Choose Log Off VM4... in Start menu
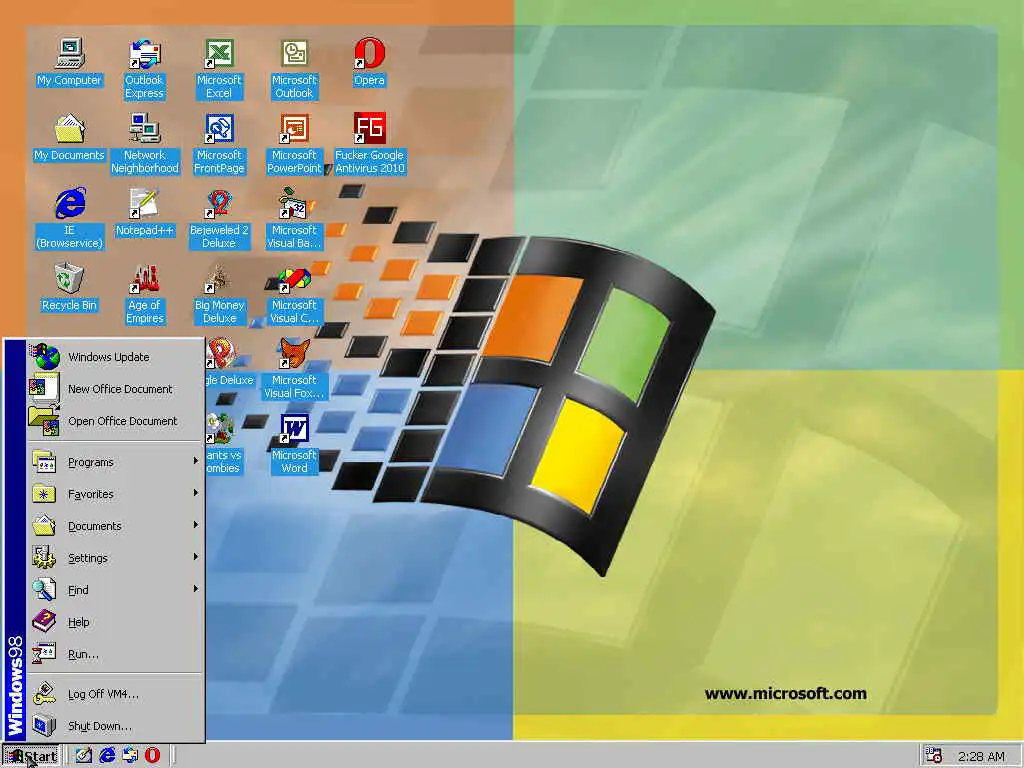The height and width of the screenshot is (768, 1024). click(x=116, y=694)
